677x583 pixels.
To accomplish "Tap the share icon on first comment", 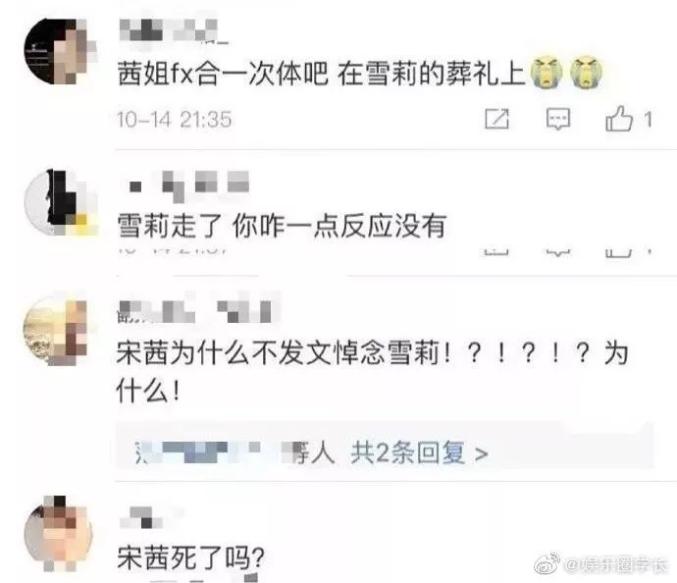I will pyautogui.click(x=497, y=119).
